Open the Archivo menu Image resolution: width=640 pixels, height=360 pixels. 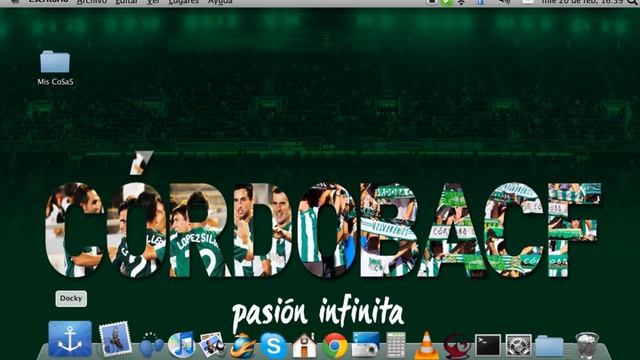[x=92, y=2]
